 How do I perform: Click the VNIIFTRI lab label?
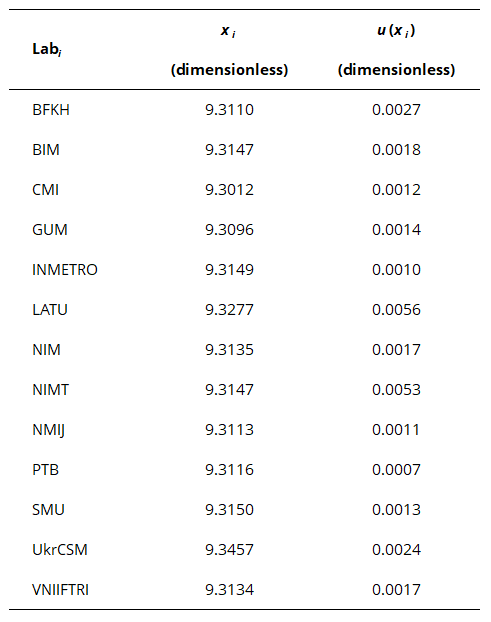tap(60, 590)
